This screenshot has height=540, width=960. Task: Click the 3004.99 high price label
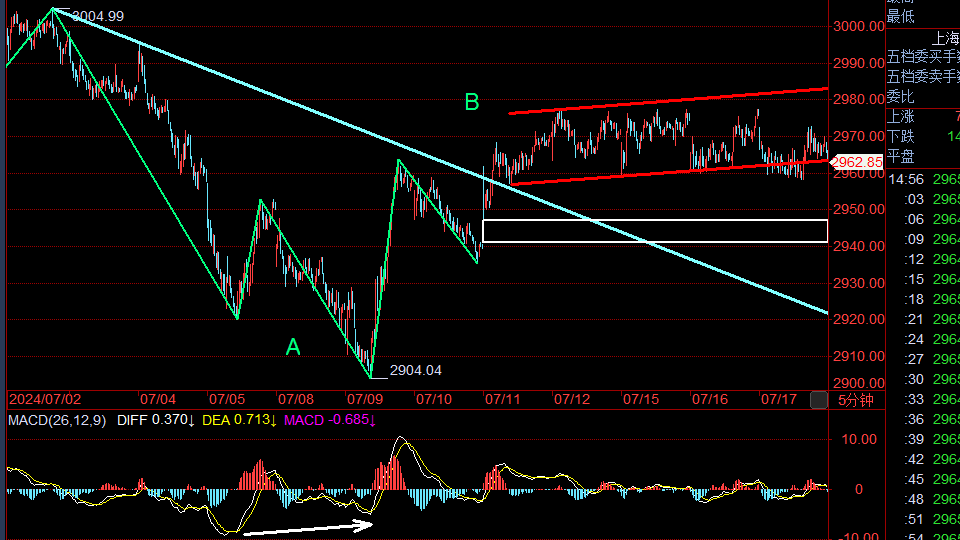pyautogui.click(x=98, y=16)
